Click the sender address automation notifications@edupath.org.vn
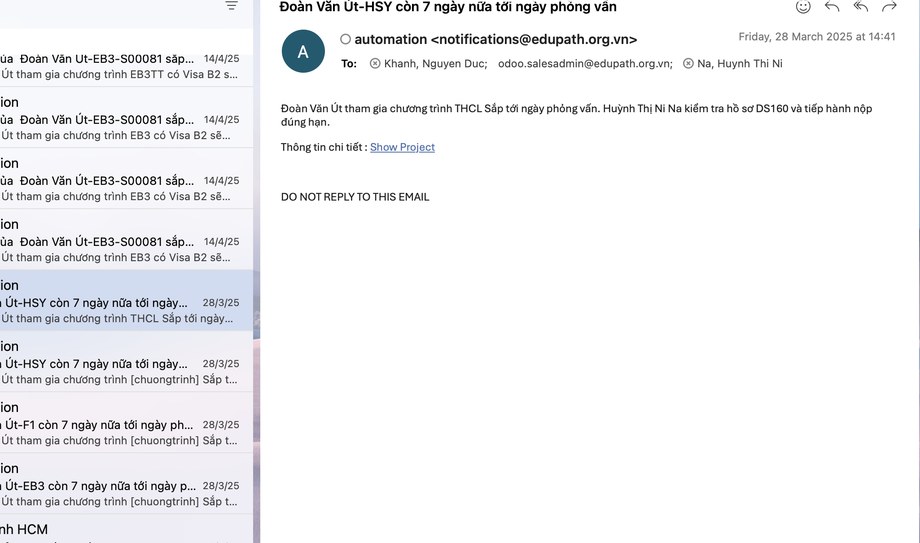The height and width of the screenshot is (543, 920). click(495, 39)
